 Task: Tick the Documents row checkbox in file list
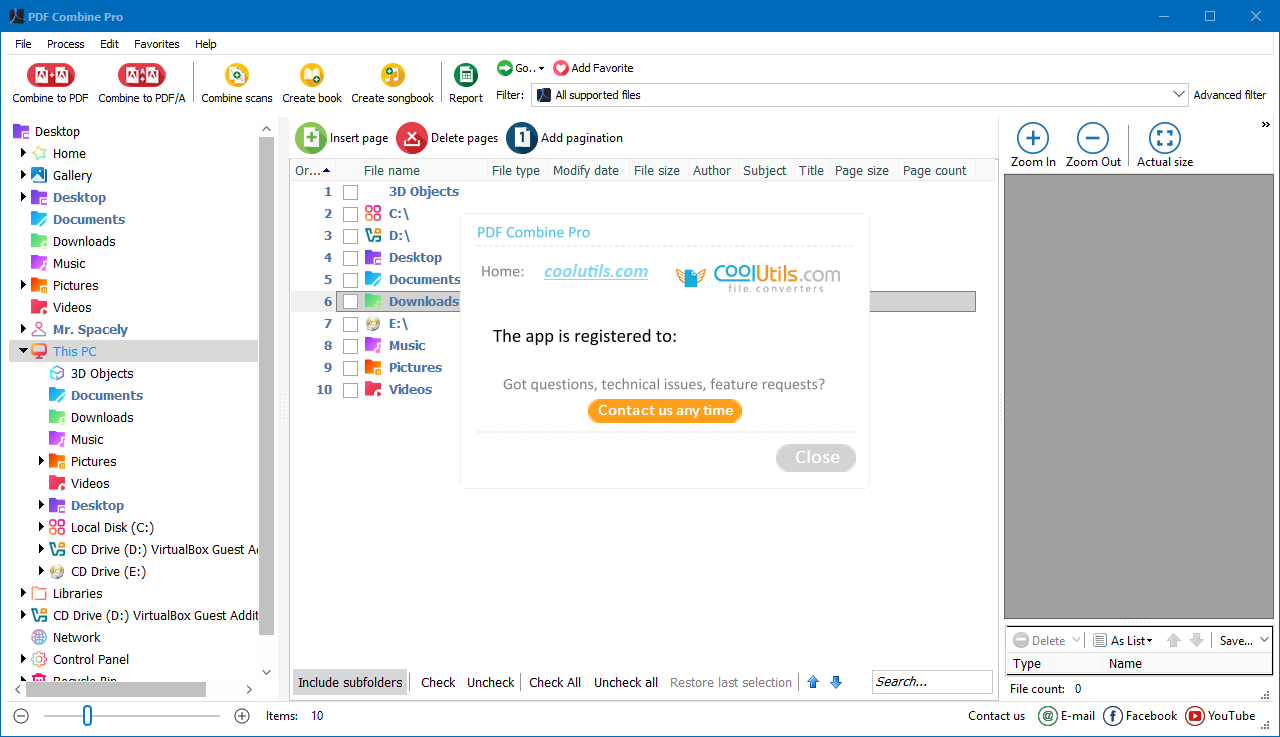click(350, 280)
